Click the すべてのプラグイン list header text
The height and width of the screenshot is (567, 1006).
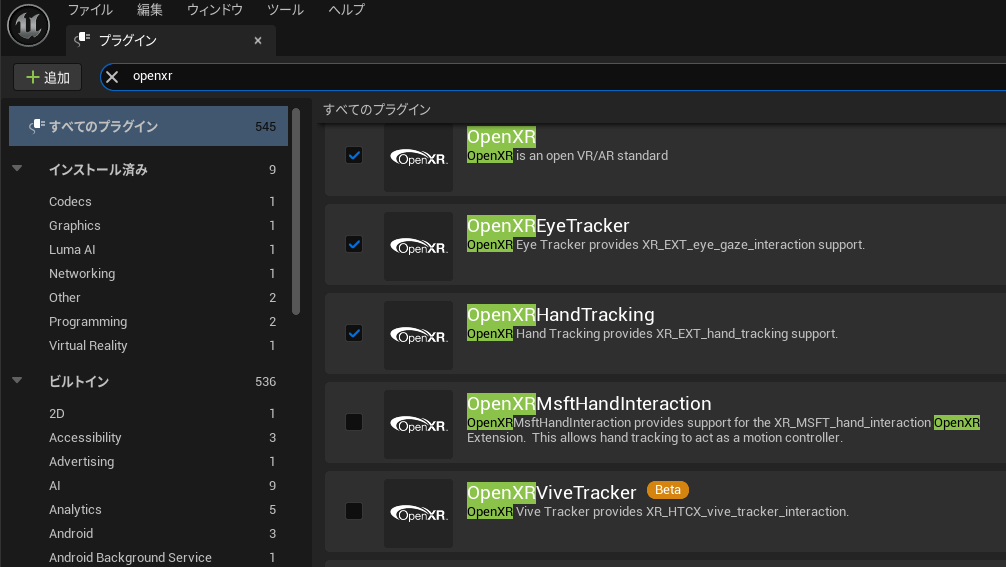coord(377,110)
